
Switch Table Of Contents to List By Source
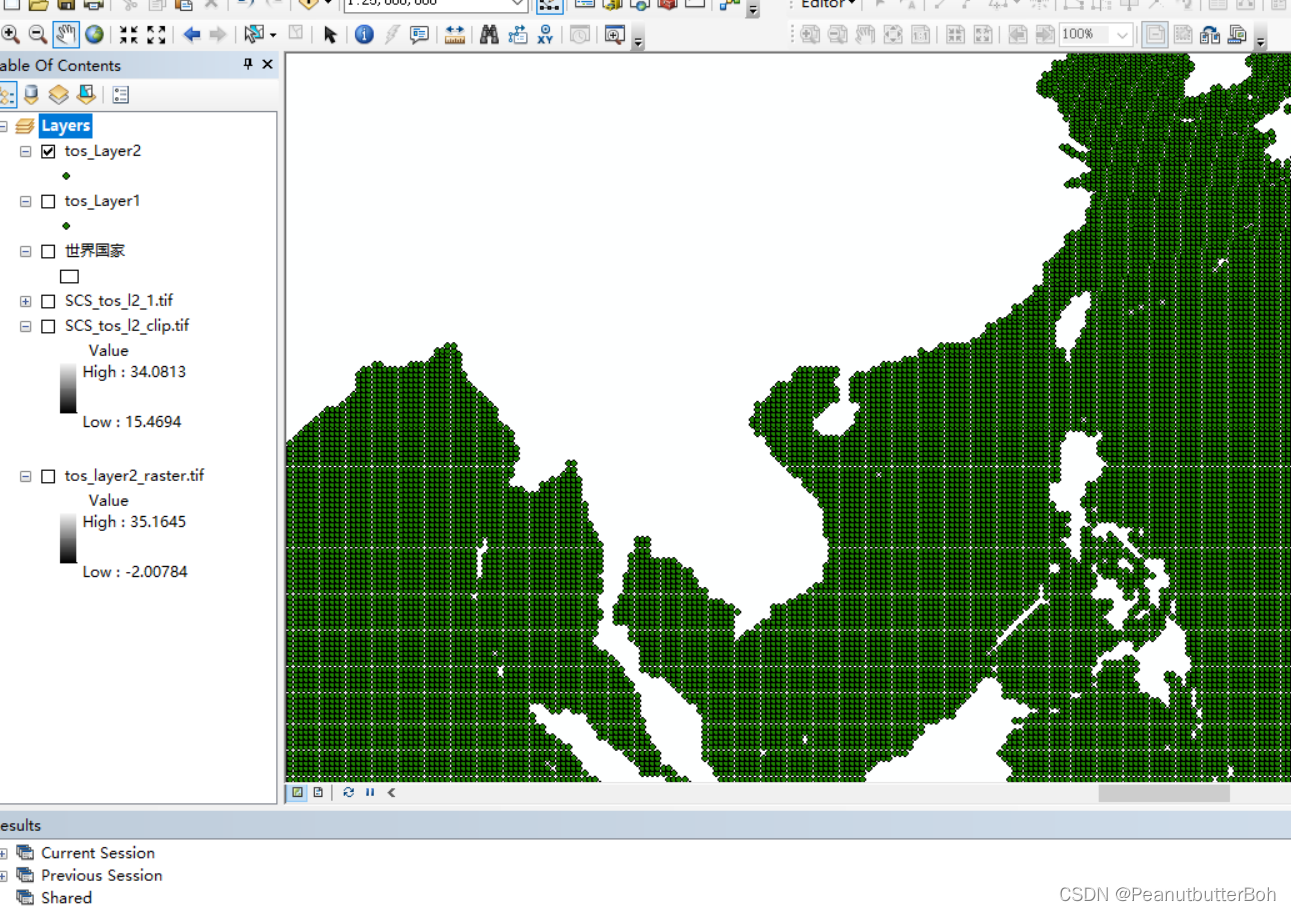point(31,94)
